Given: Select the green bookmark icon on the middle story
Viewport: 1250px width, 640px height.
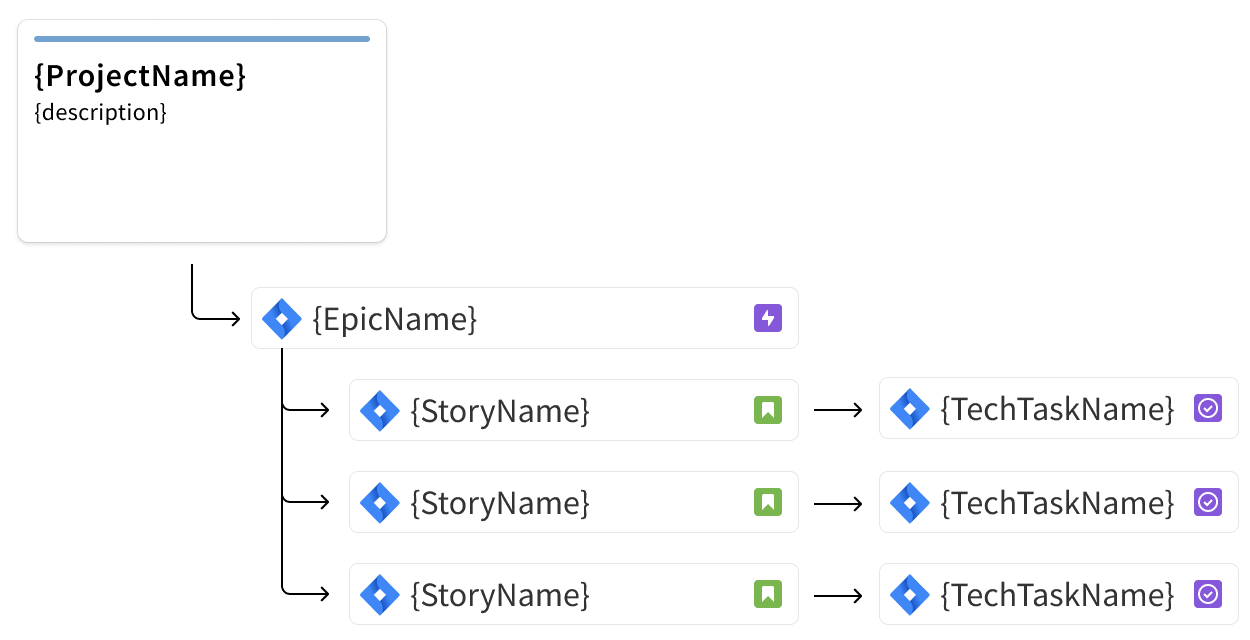Looking at the screenshot, I should (767, 502).
